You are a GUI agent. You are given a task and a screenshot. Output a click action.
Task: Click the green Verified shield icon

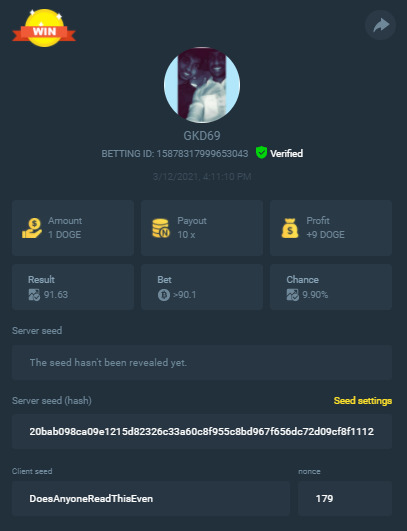tap(261, 153)
